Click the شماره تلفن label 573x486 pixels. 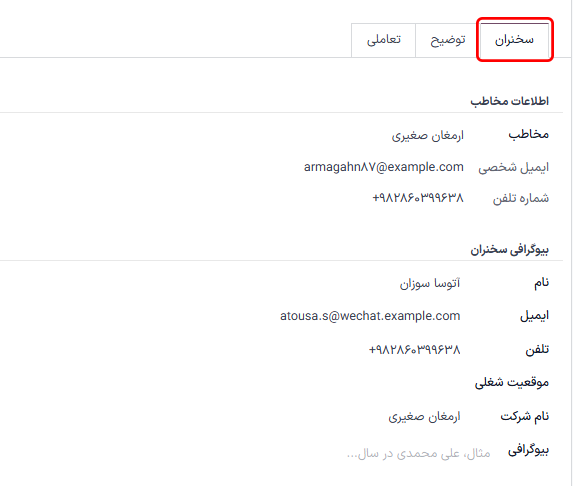click(x=521, y=198)
